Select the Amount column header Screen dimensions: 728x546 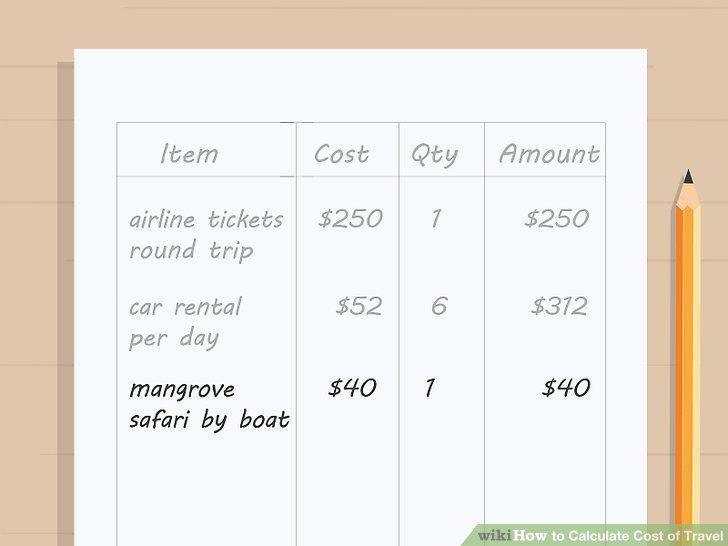click(x=549, y=154)
